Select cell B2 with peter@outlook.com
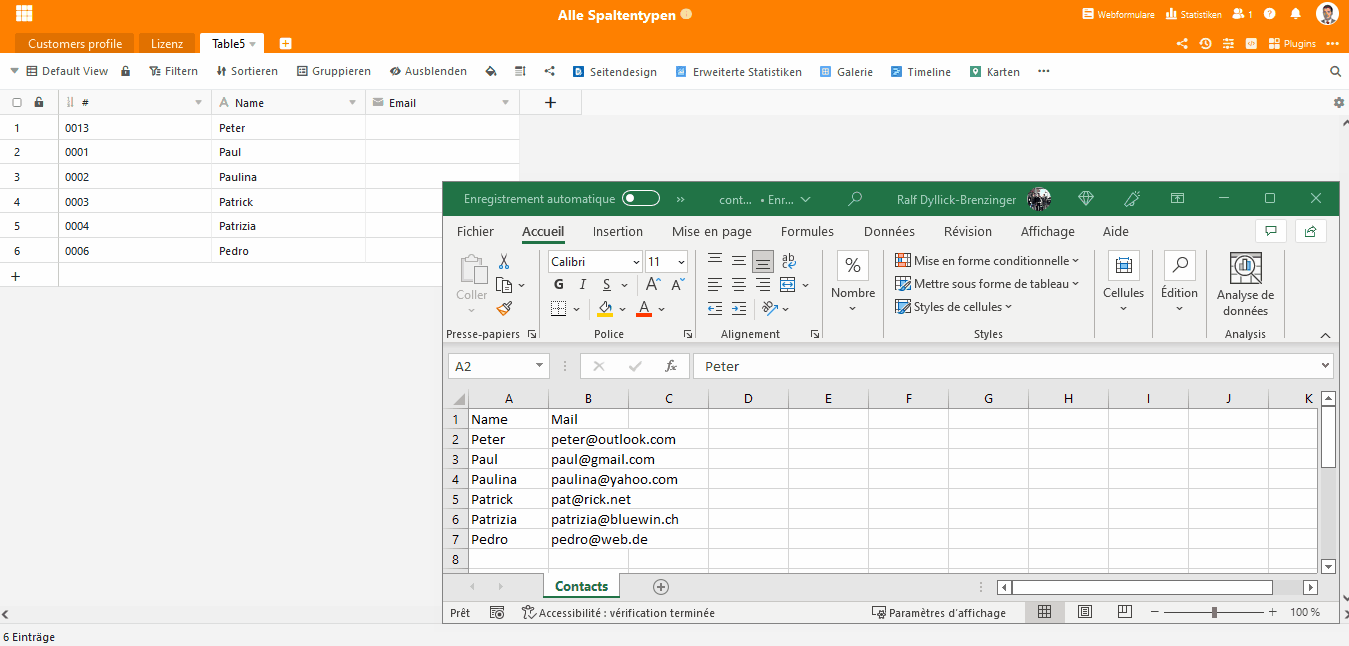The image size is (1349, 646). click(x=588, y=439)
